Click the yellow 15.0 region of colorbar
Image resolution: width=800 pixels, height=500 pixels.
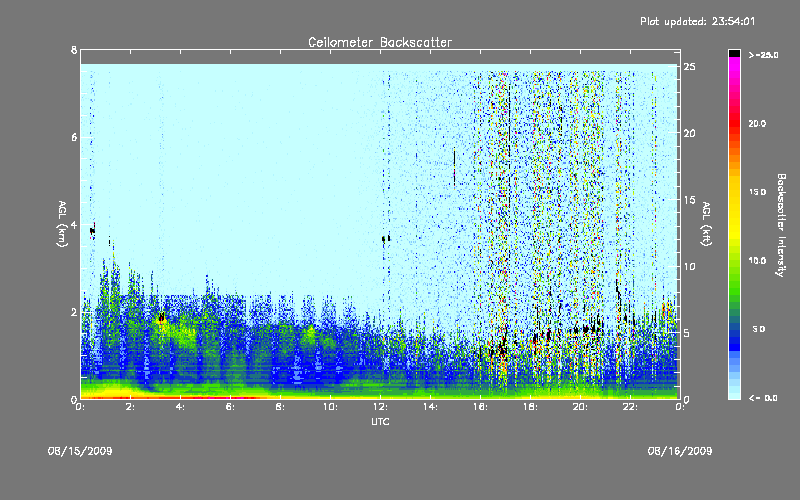click(734, 192)
